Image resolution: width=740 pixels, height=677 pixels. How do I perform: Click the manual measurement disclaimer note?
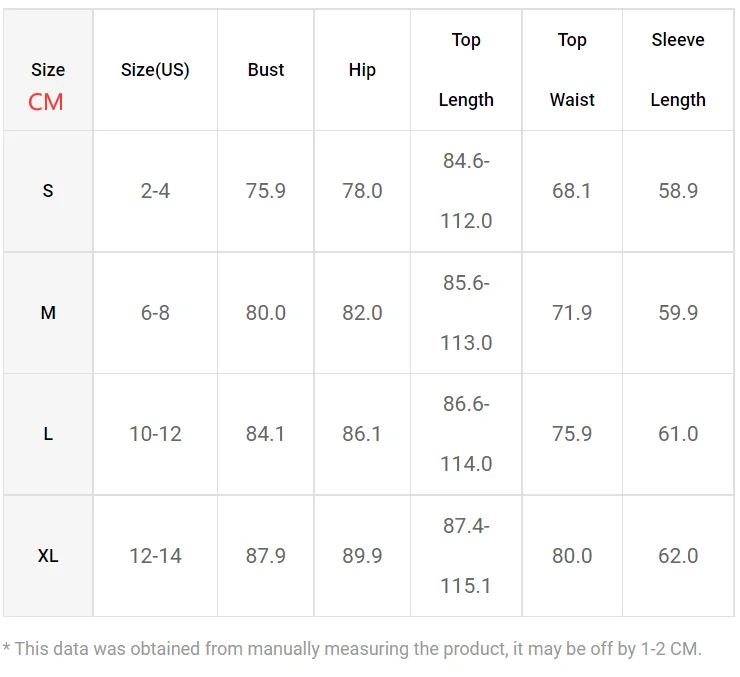(x=352, y=649)
